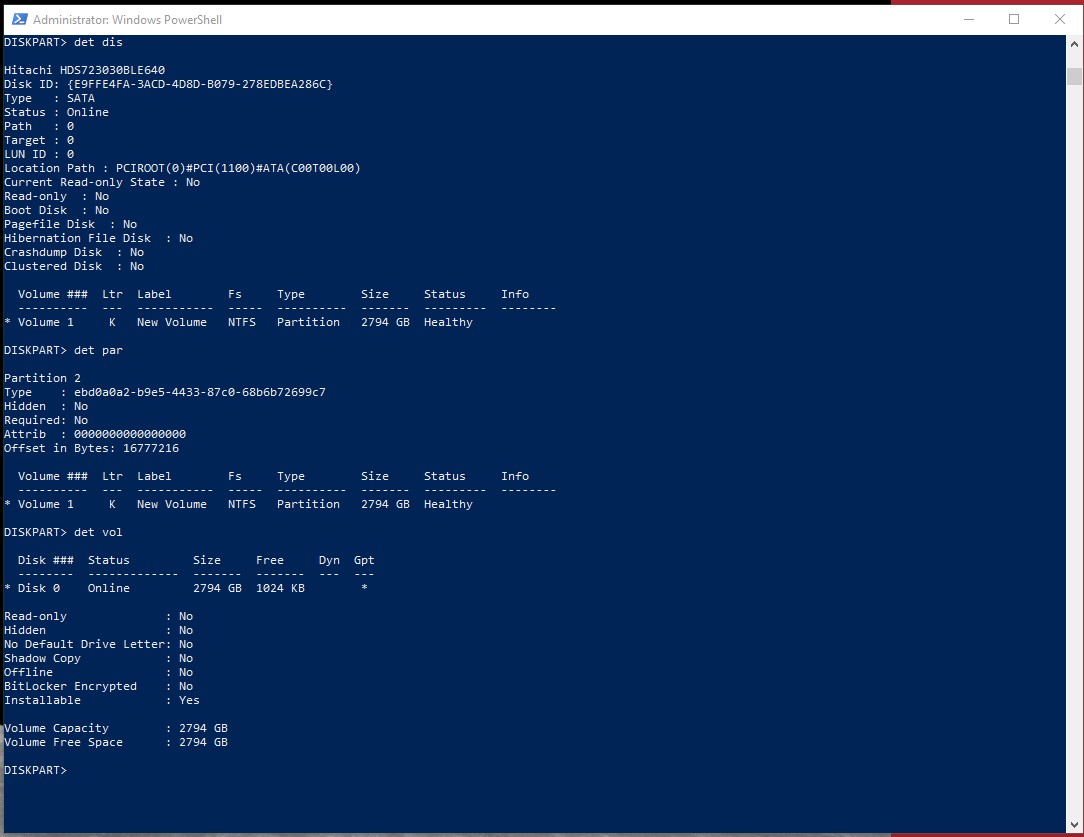Click the scrollbar down arrow

click(x=1074, y=824)
